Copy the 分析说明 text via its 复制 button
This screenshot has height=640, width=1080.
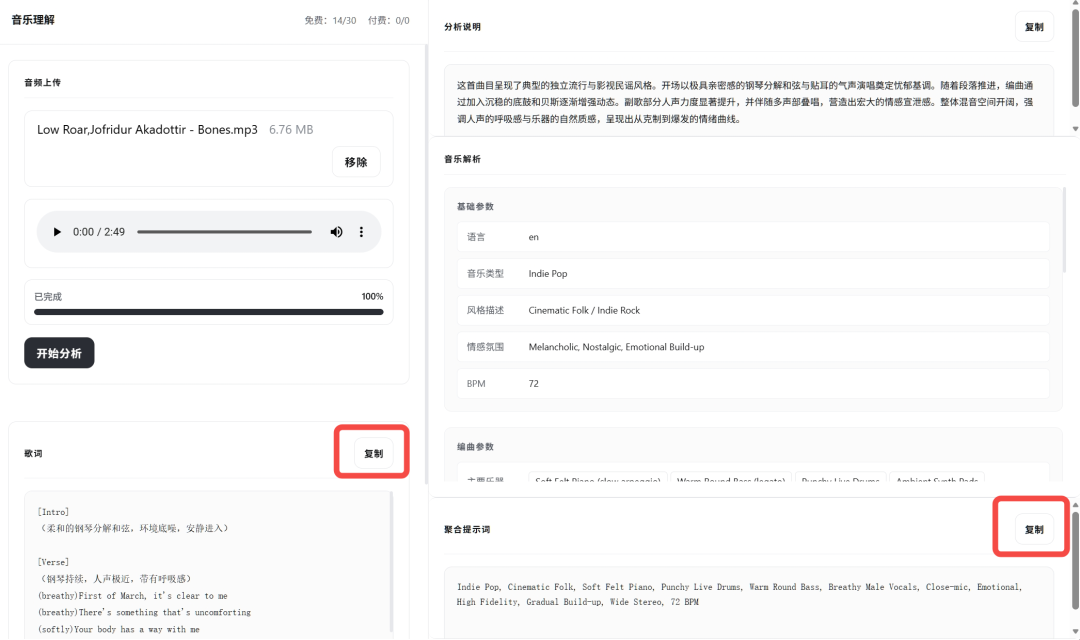click(x=1034, y=26)
